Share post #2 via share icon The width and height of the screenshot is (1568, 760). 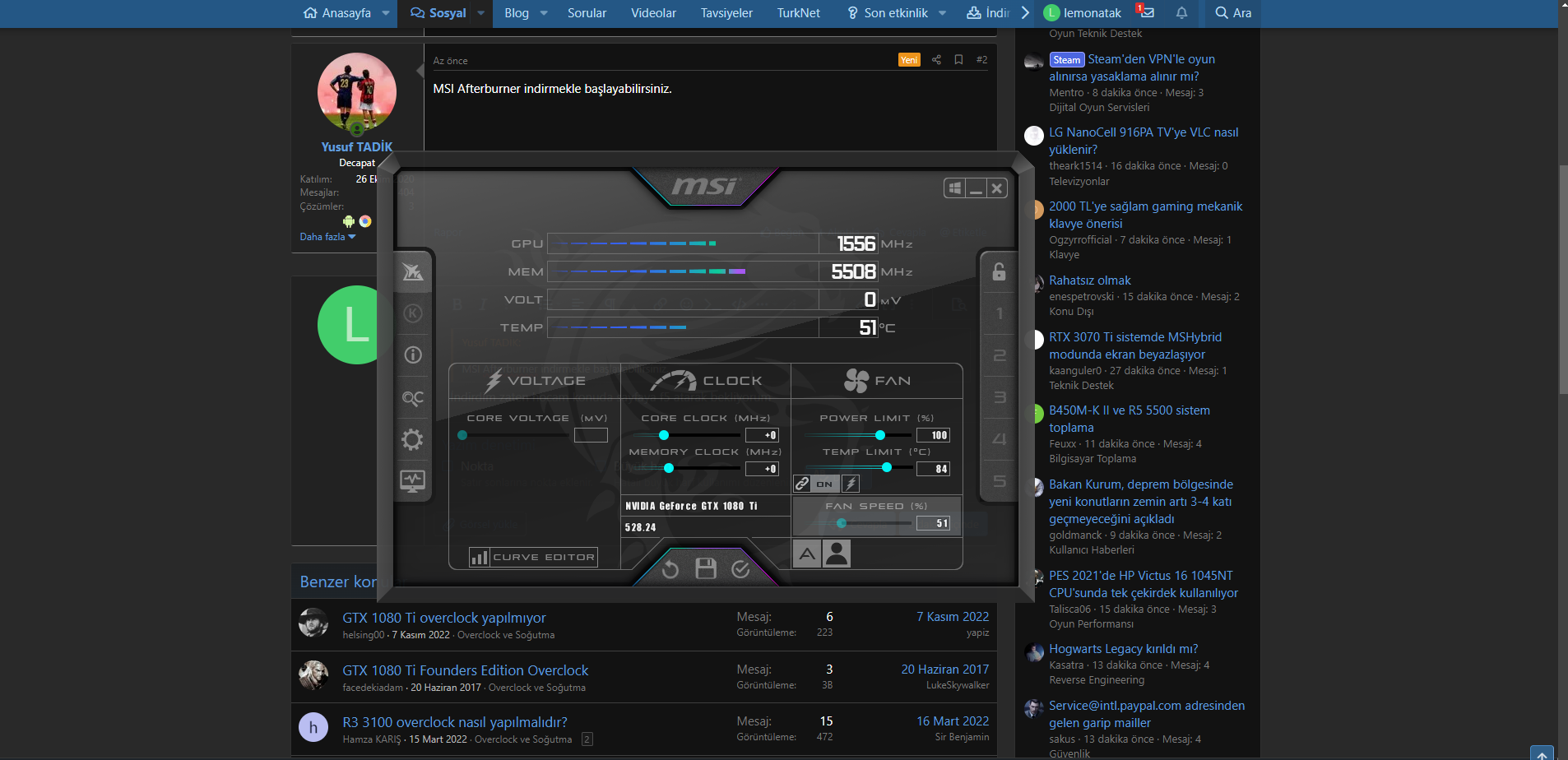[x=936, y=60]
